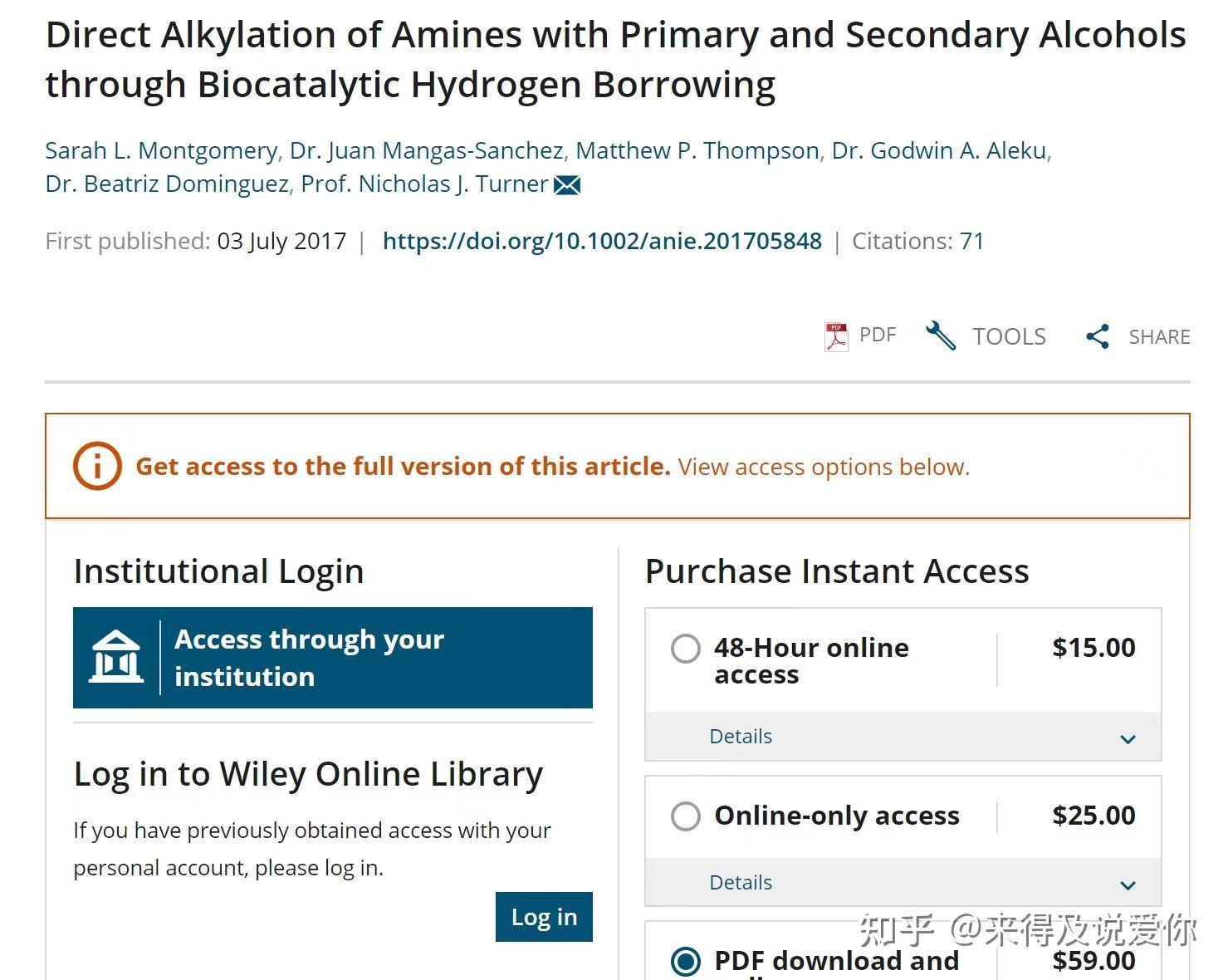Click the institution building icon
1228x980 pixels.
(x=116, y=657)
